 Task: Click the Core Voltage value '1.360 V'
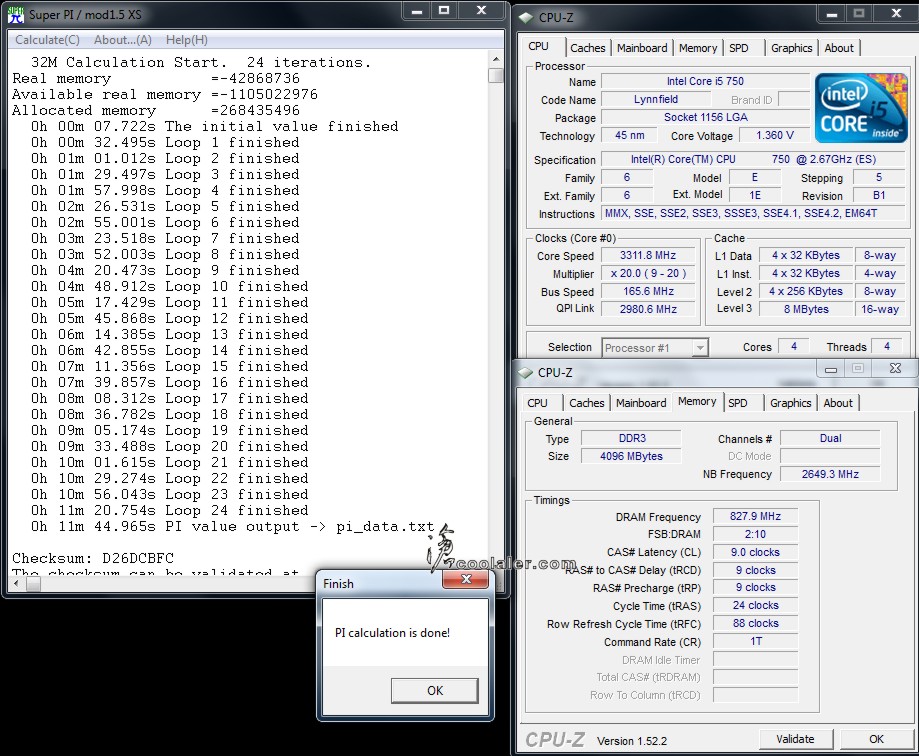coord(774,135)
